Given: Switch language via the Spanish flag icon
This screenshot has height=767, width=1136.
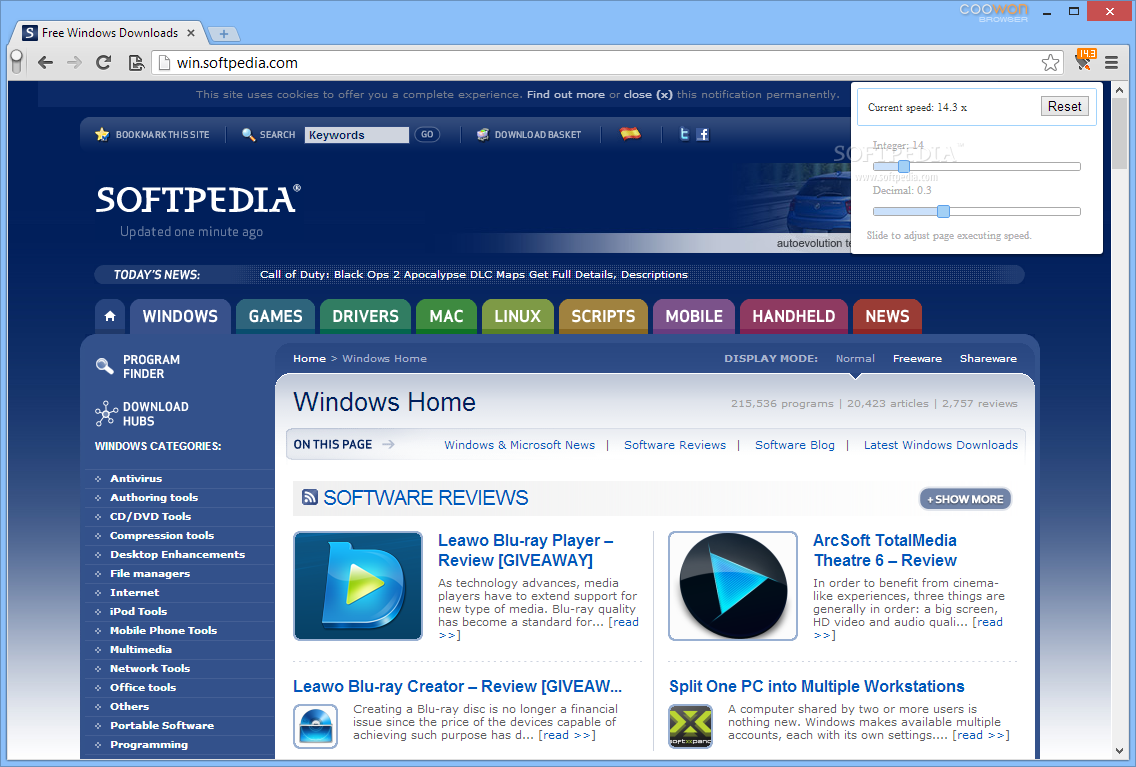Looking at the screenshot, I should [630, 133].
